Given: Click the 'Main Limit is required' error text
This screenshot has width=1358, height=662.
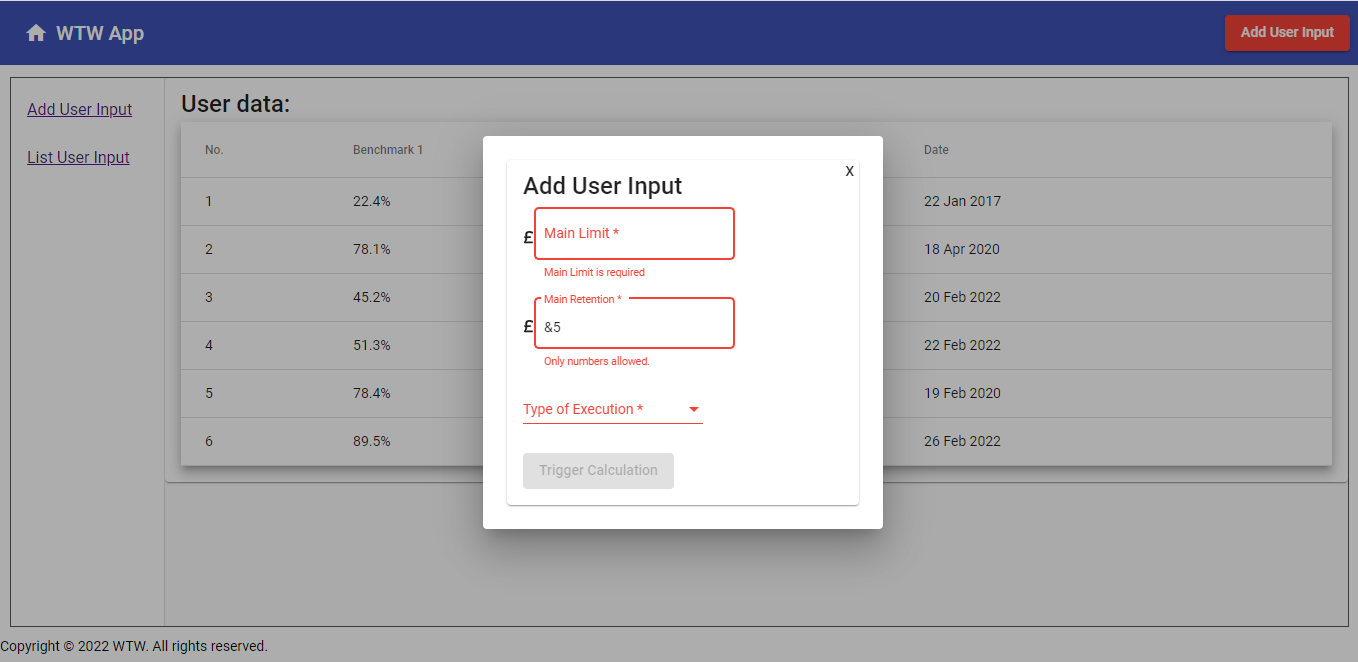Looking at the screenshot, I should (x=594, y=272).
